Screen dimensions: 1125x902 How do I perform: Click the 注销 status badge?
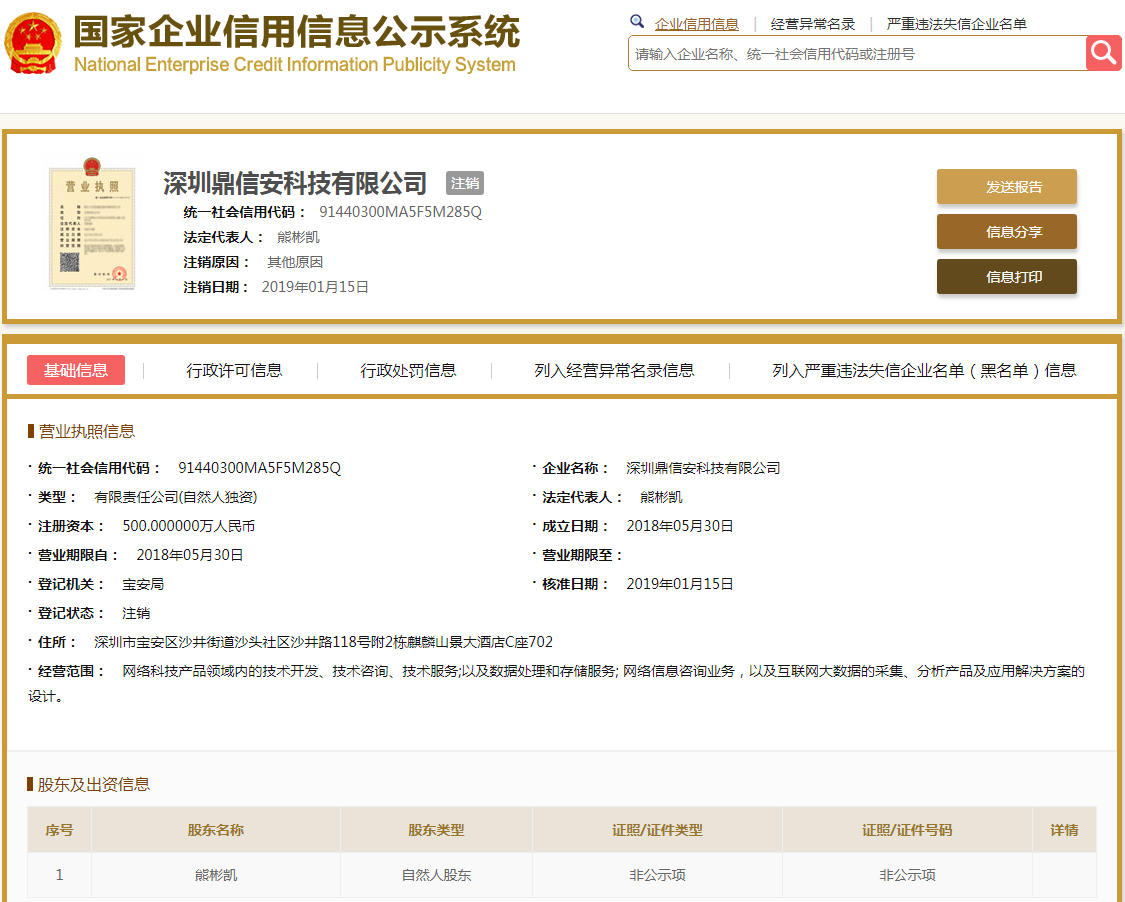click(465, 183)
